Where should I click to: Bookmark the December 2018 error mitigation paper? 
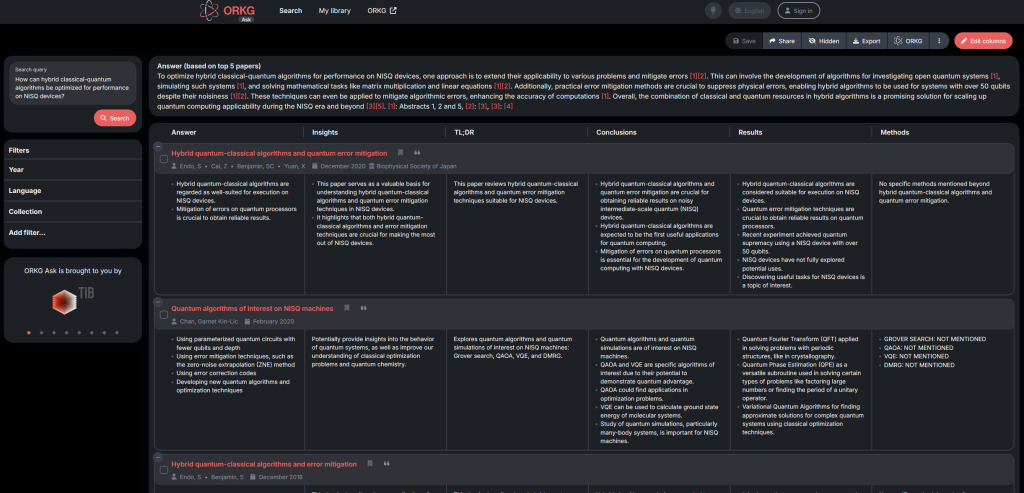[370, 464]
